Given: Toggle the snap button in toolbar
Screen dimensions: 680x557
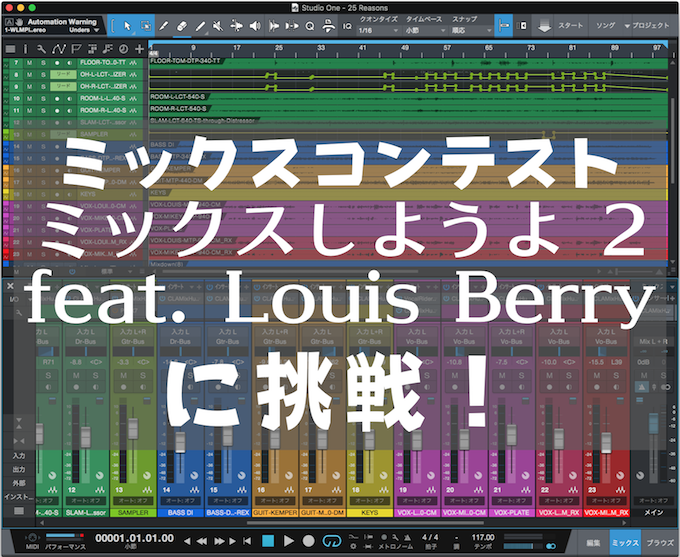Looking at the screenshot, I should click(503, 26).
